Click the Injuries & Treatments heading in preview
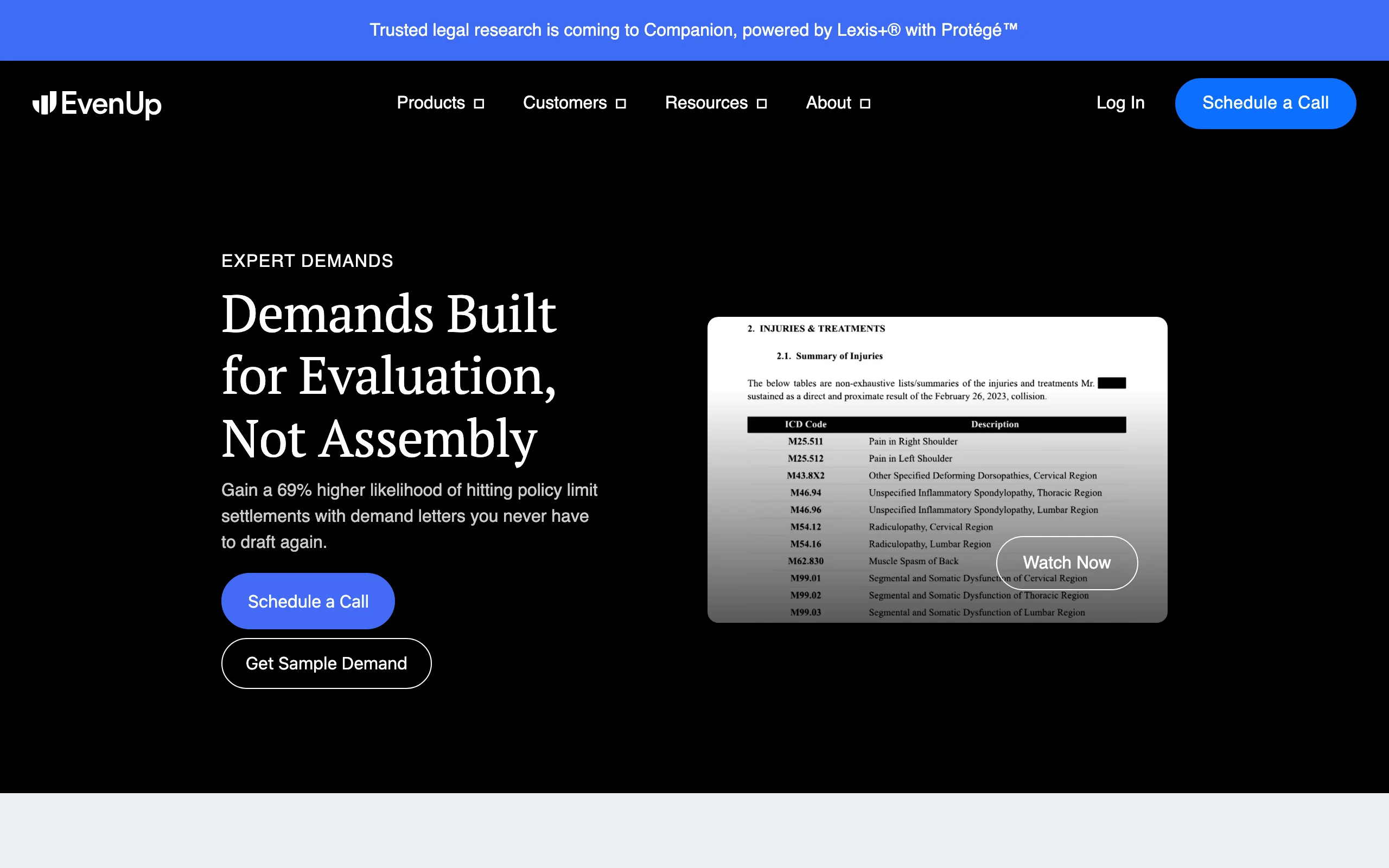The image size is (1389, 868). tap(816, 328)
